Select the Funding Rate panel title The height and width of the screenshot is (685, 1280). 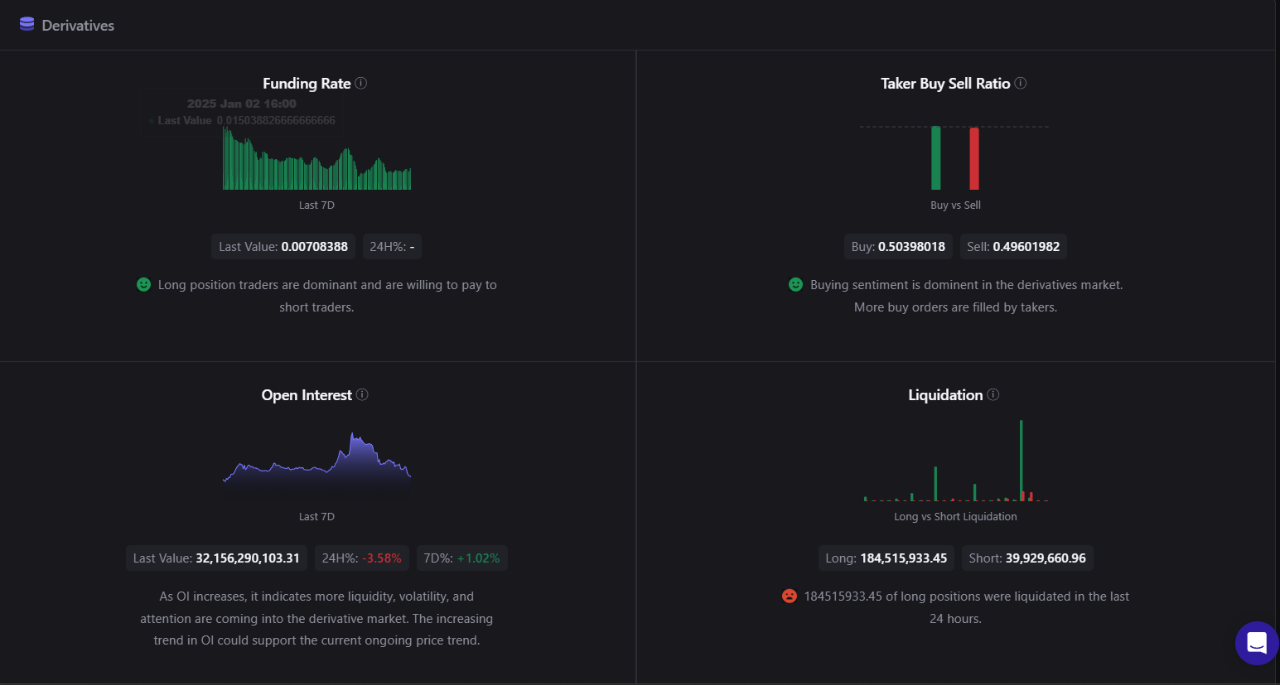[306, 83]
